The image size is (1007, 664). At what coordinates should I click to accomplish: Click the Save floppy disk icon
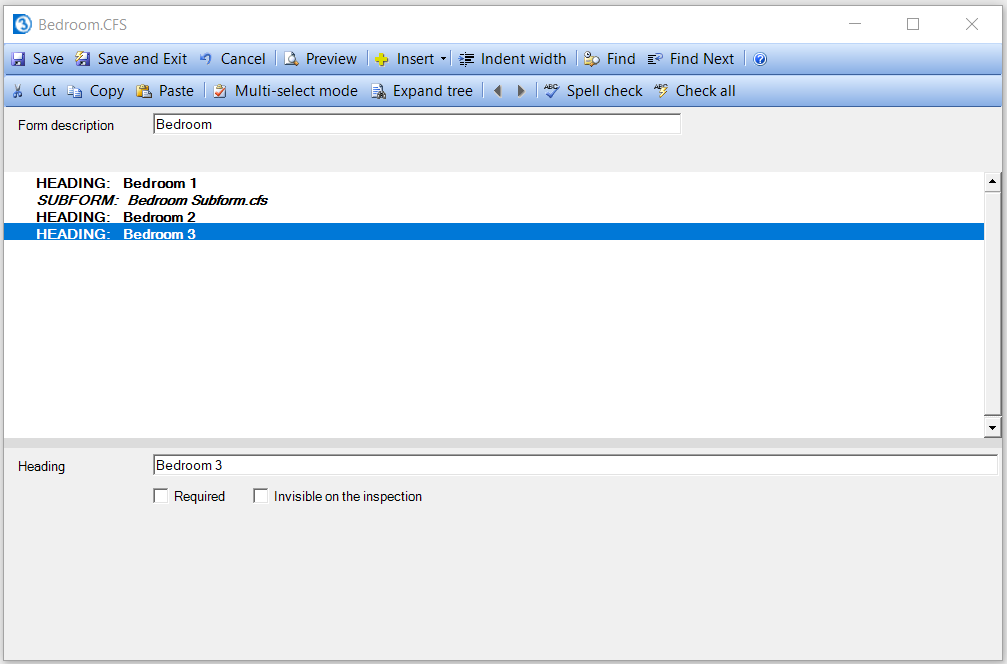19,59
